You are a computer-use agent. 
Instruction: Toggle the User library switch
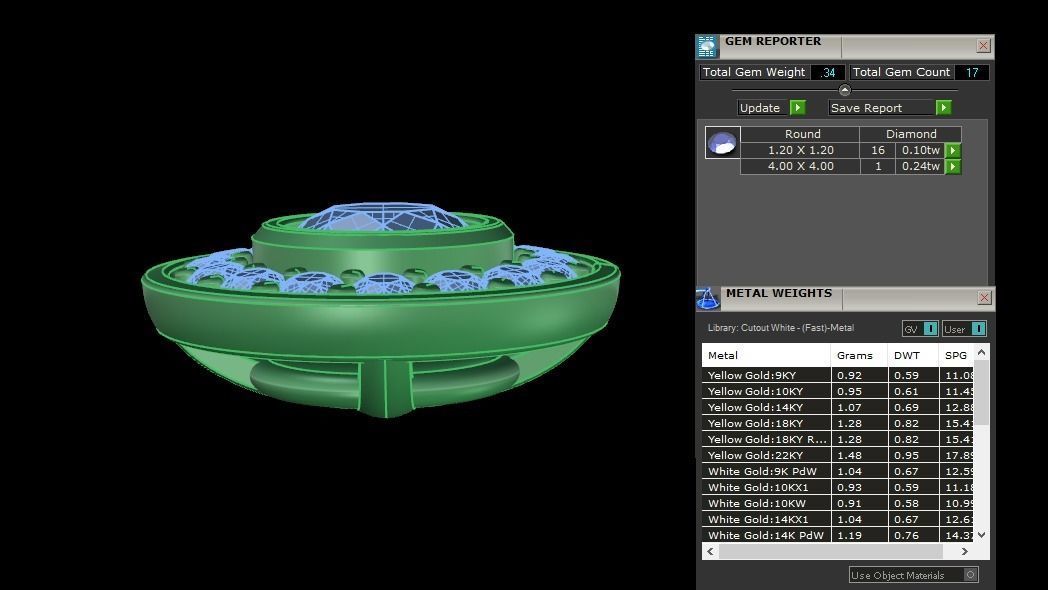[x=978, y=329]
